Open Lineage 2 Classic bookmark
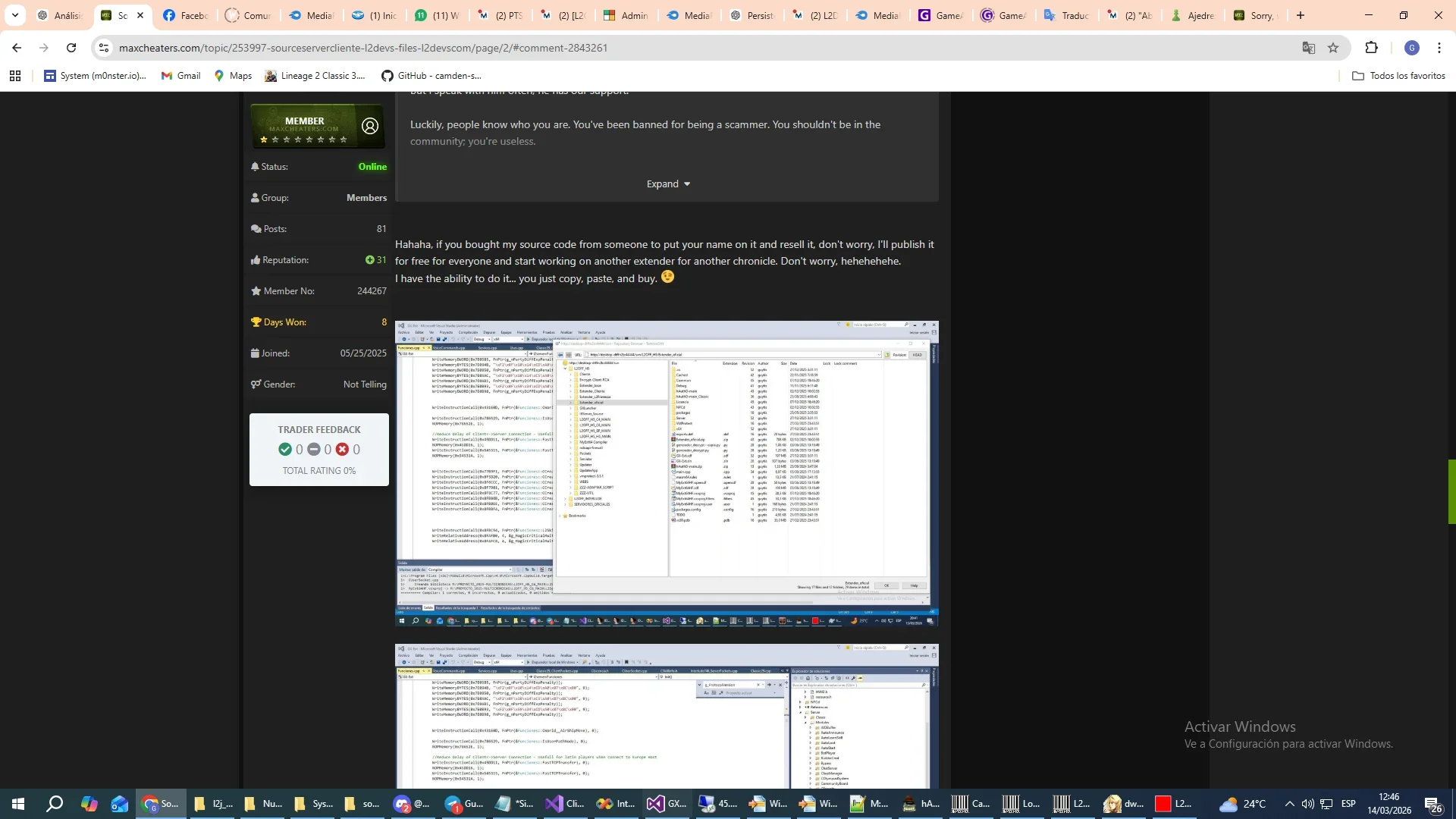1456x819 pixels. tap(315, 76)
